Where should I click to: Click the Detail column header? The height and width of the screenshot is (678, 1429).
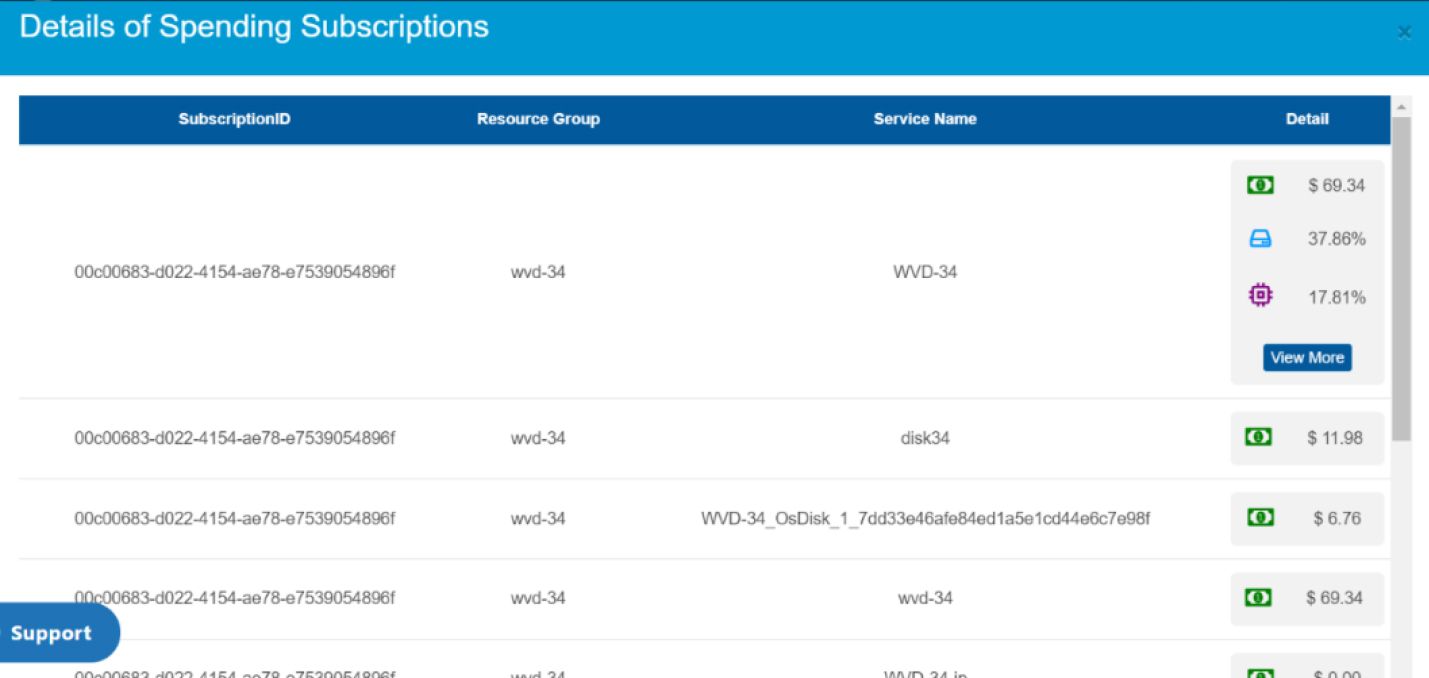(1307, 119)
